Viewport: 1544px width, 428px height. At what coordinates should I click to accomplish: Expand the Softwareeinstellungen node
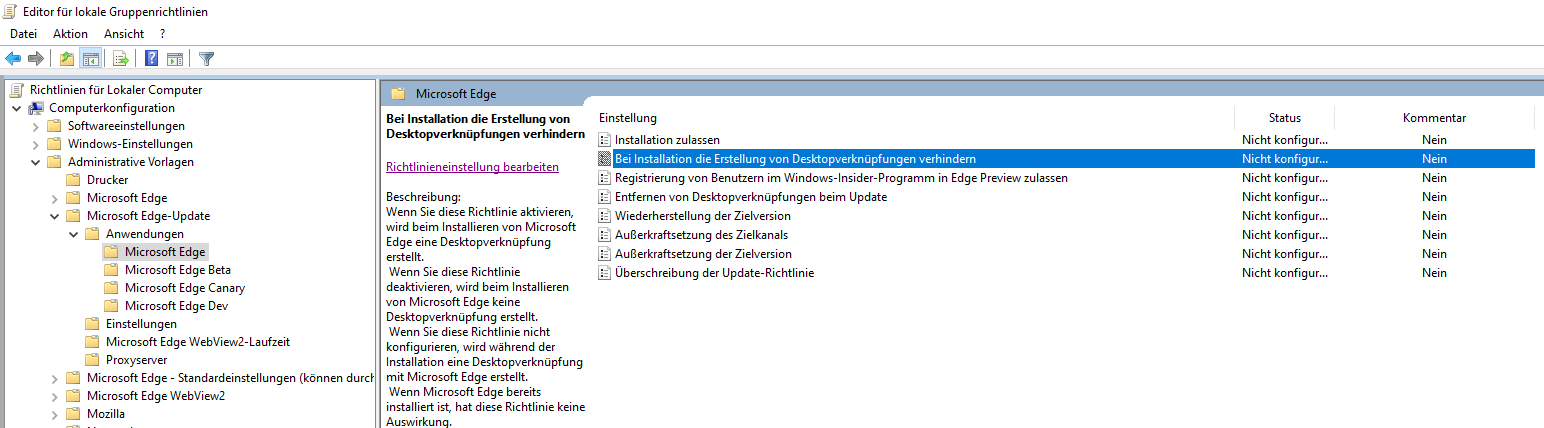[x=36, y=126]
